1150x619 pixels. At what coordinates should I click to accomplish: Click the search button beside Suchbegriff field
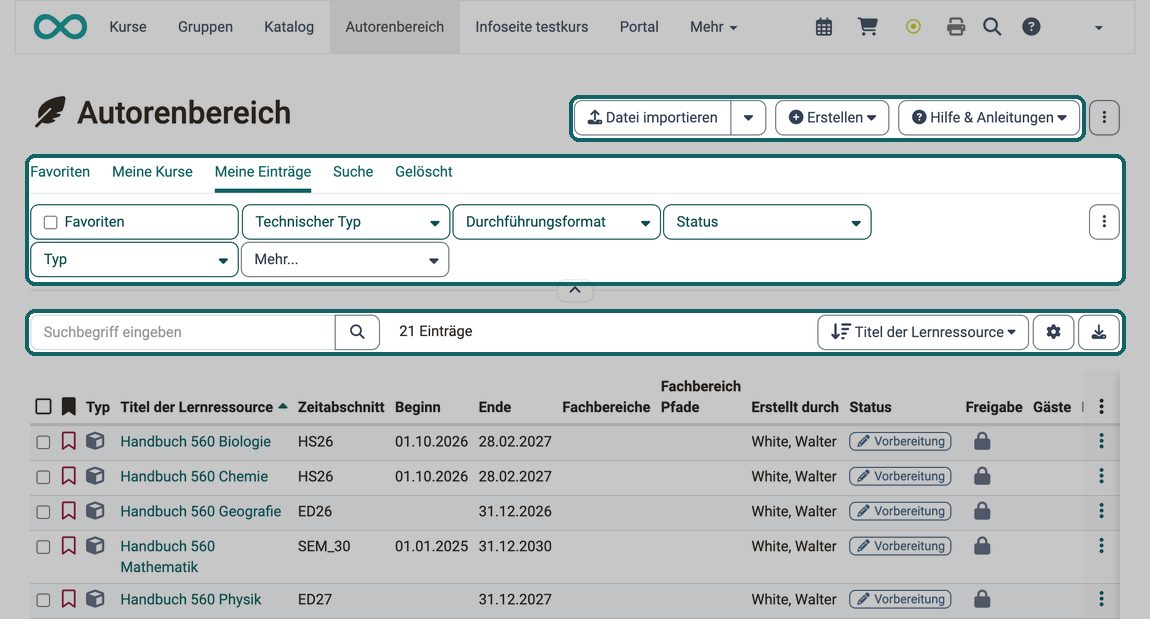[357, 332]
